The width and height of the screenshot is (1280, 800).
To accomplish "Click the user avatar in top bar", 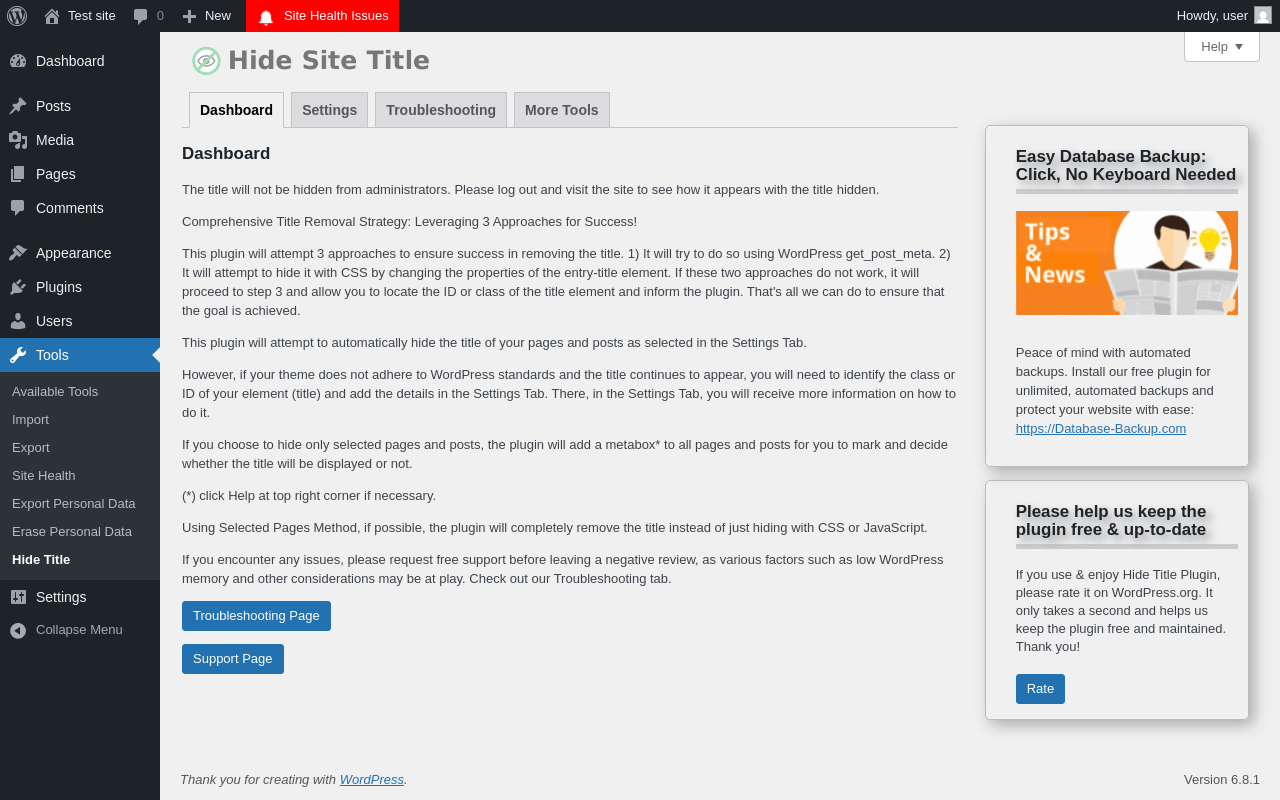I will 1263,15.
